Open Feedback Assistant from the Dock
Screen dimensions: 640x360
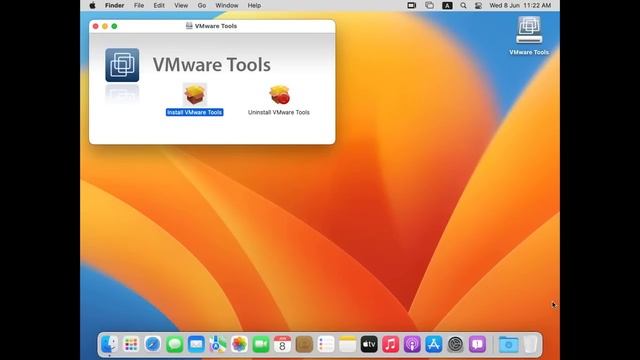click(x=477, y=344)
